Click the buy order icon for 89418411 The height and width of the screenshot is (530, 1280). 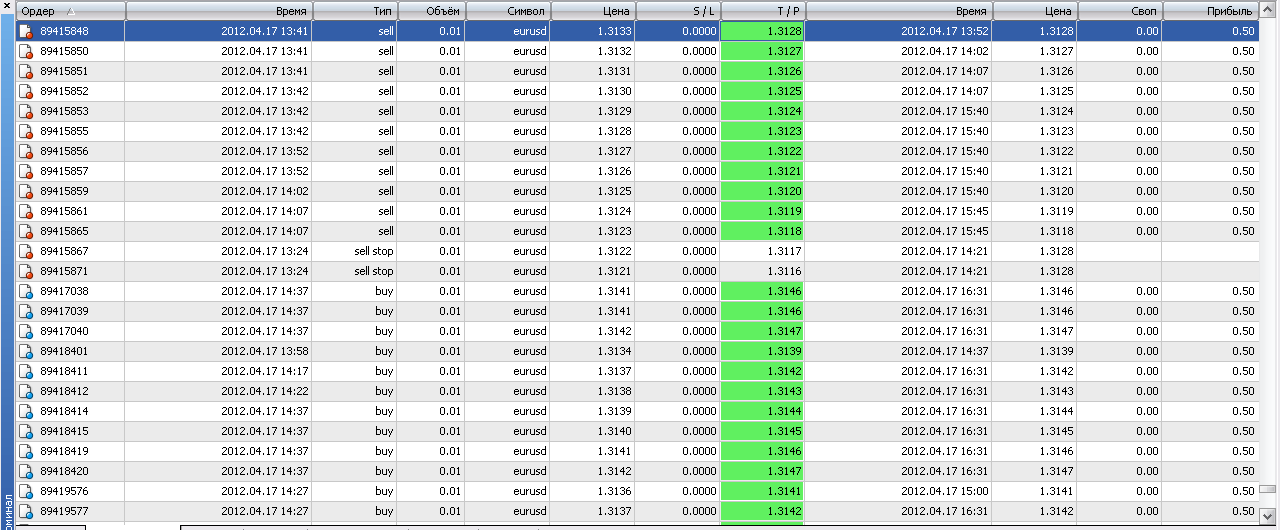(26, 371)
